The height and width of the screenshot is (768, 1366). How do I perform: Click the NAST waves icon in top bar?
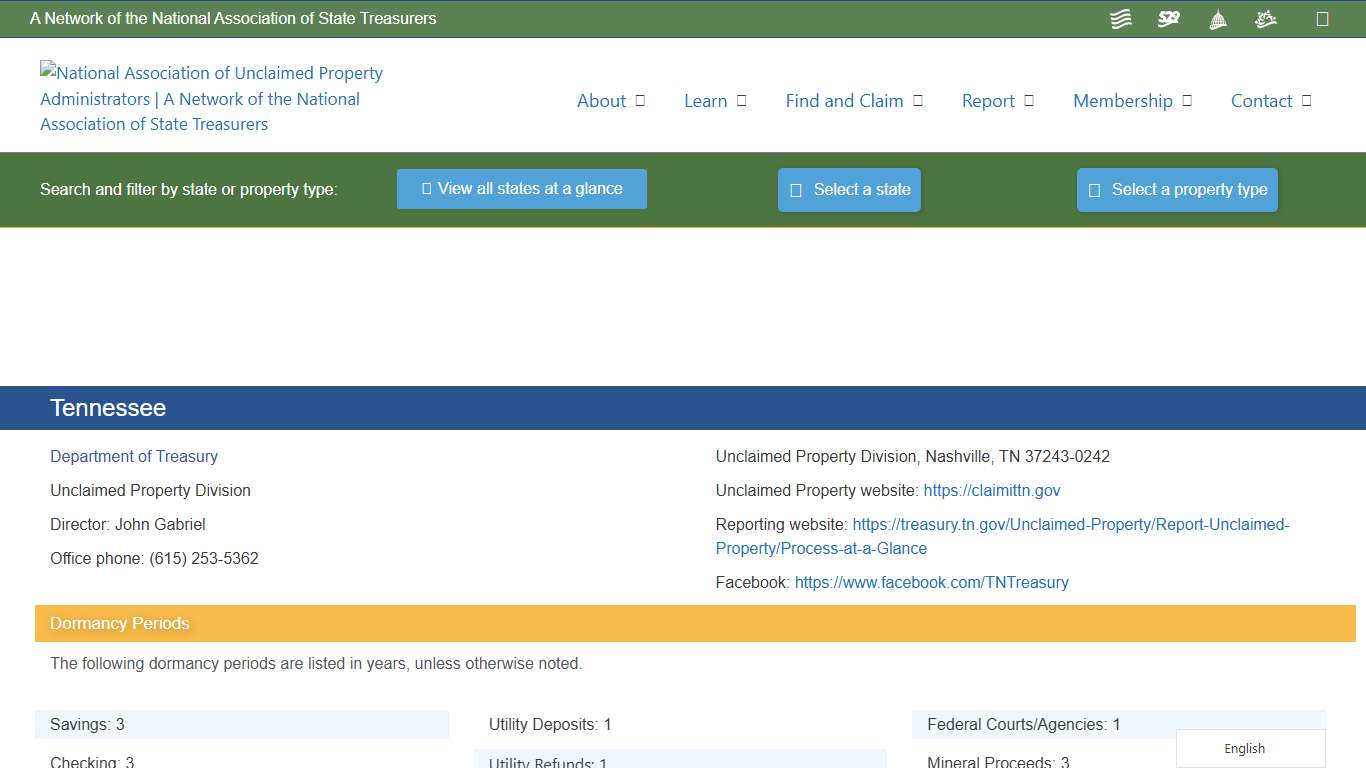point(1120,18)
